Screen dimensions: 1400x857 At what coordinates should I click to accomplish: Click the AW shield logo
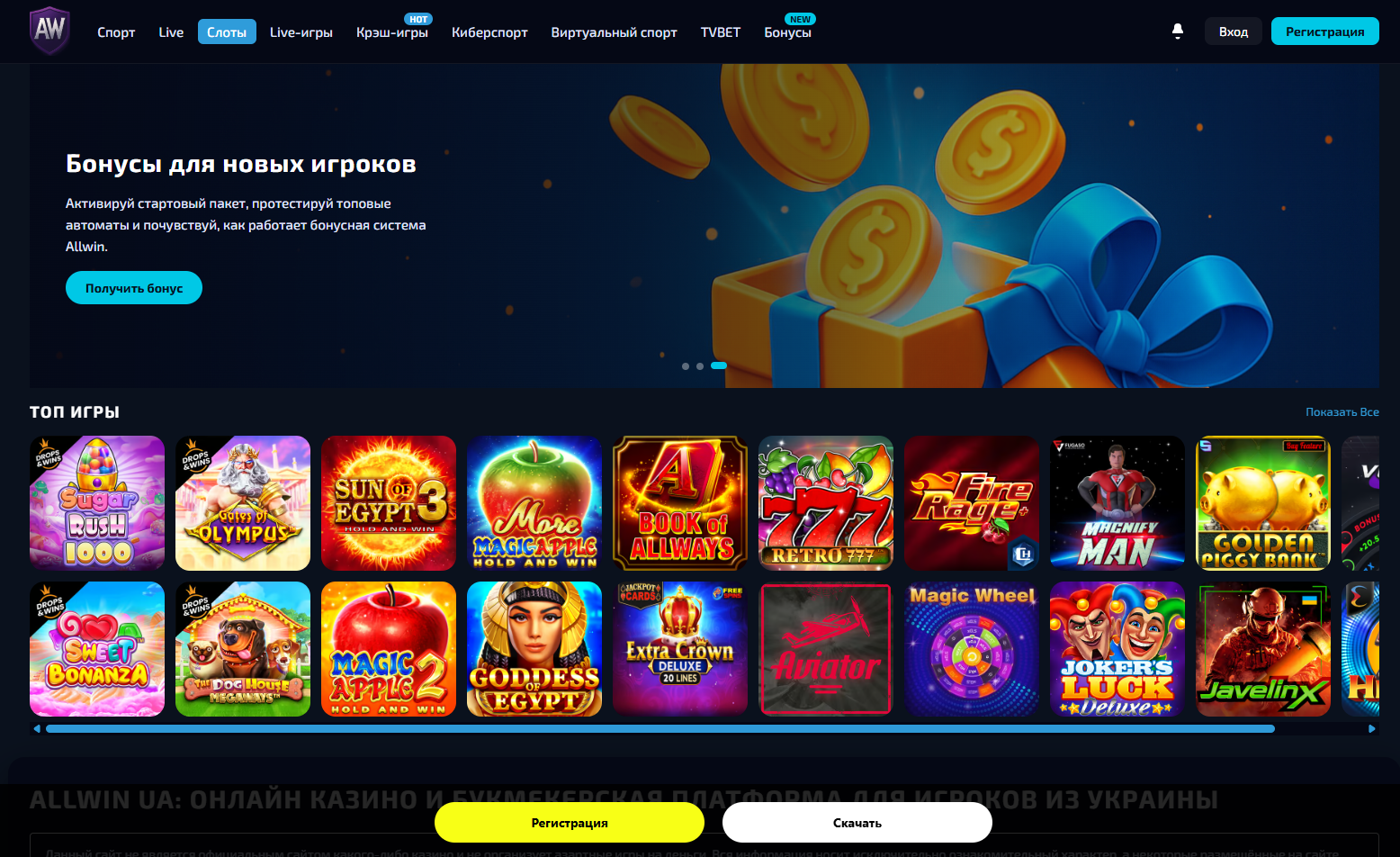tap(49, 31)
